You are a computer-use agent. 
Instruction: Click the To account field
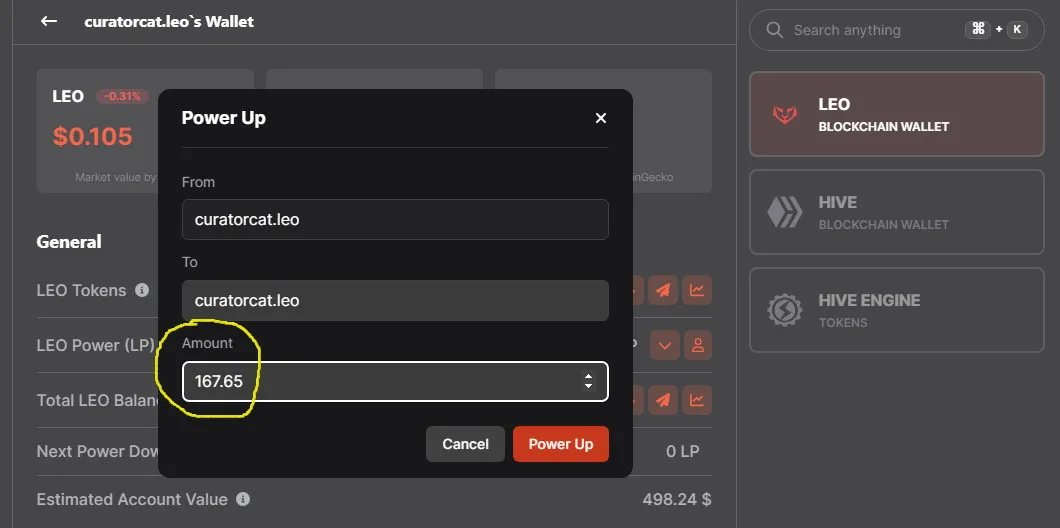395,300
